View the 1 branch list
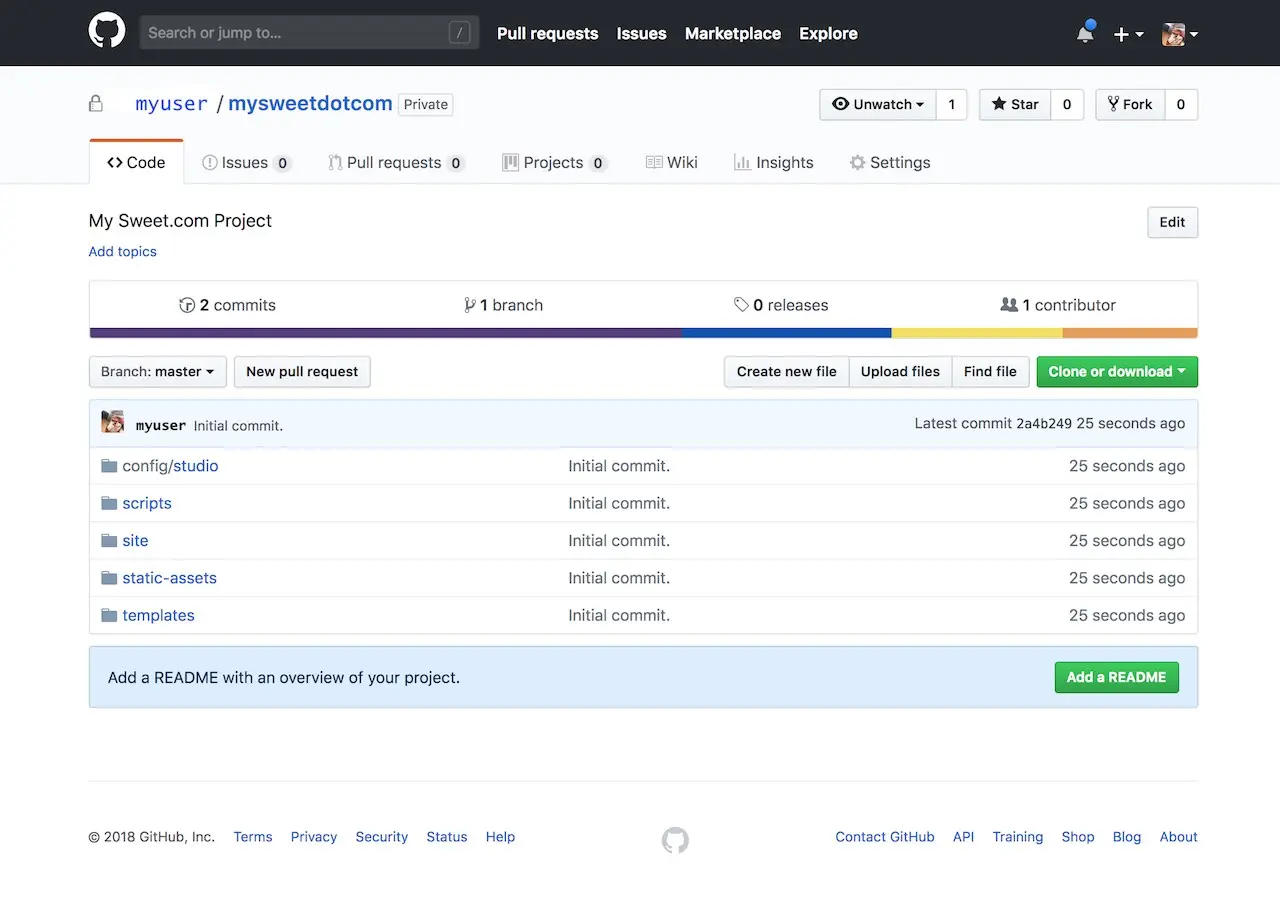1280x905 pixels. click(x=503, y=305)
